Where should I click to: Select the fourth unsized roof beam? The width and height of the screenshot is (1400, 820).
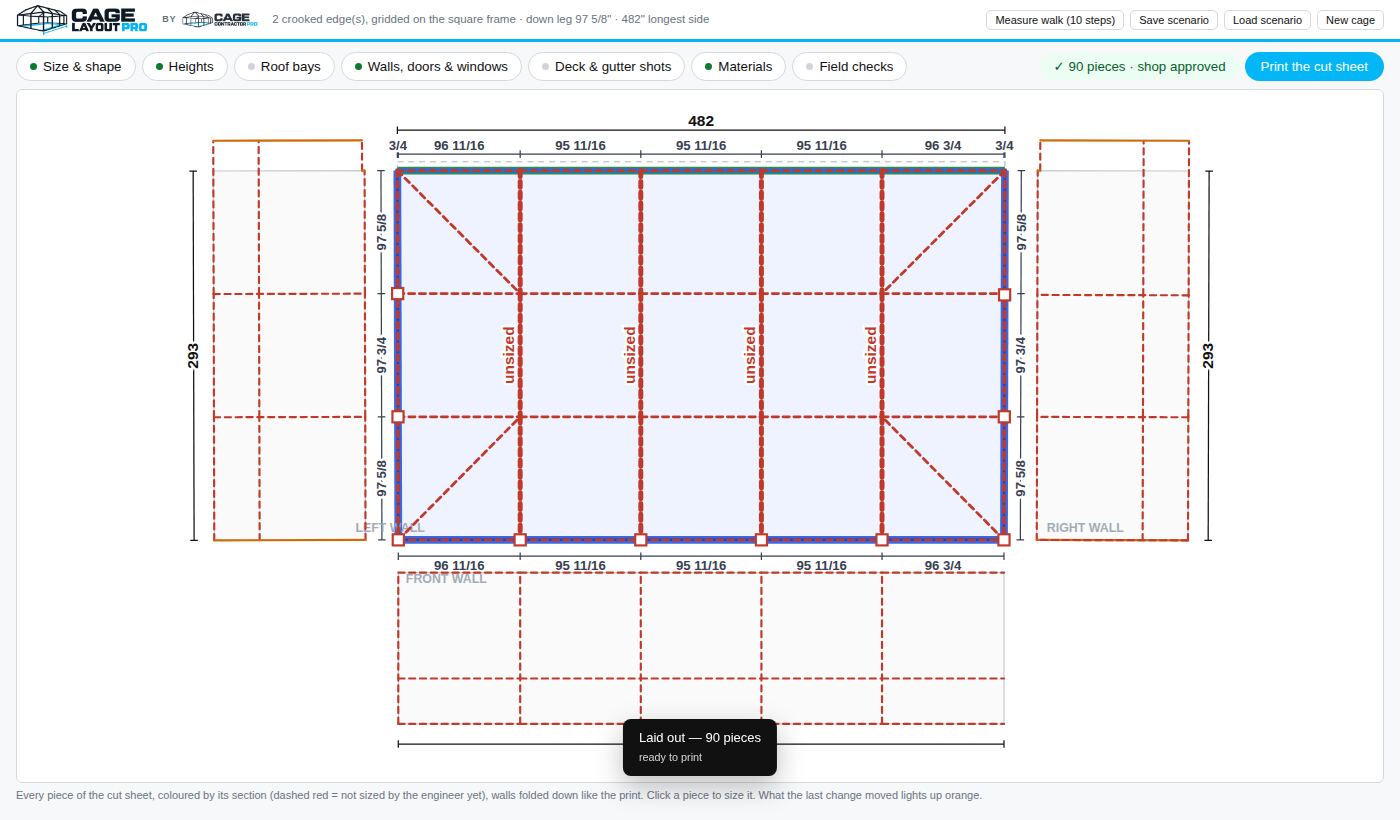tap(882, 355)
